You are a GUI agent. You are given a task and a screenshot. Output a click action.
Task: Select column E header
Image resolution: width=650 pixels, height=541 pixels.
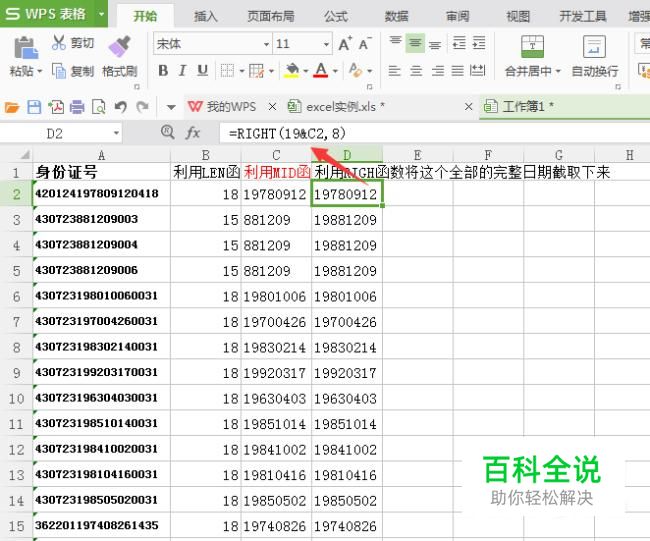point(417,155)
